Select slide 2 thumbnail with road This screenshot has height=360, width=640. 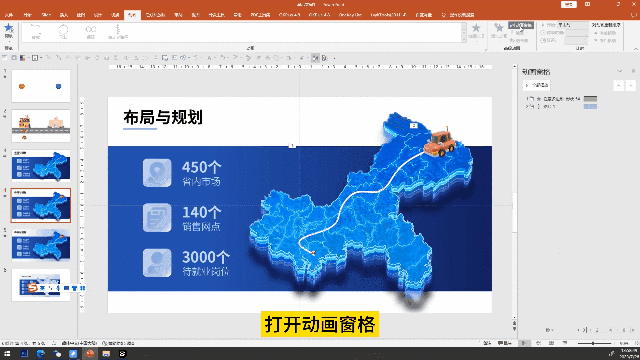point(41,126)
